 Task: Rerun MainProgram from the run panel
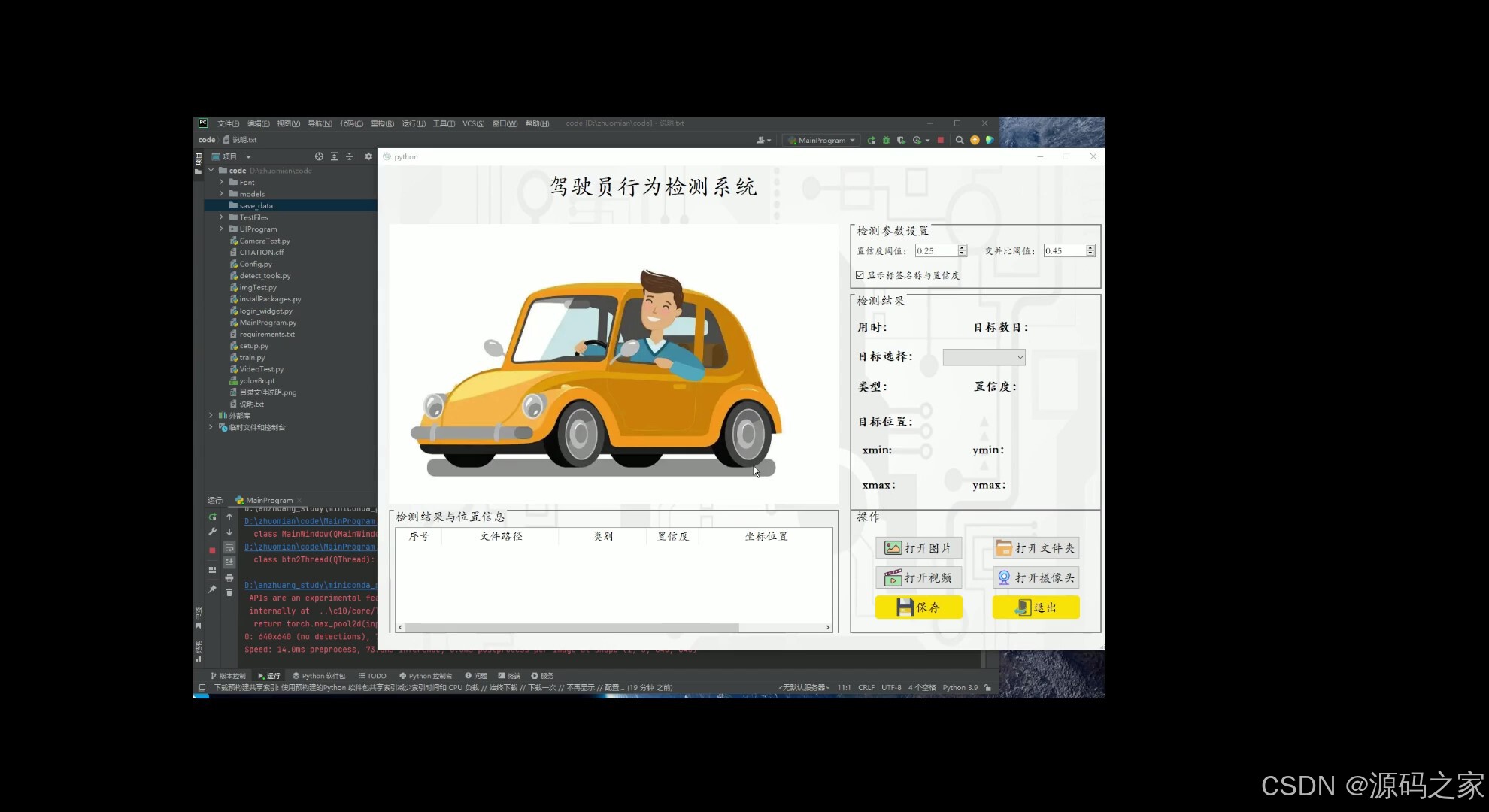[212, 517]
